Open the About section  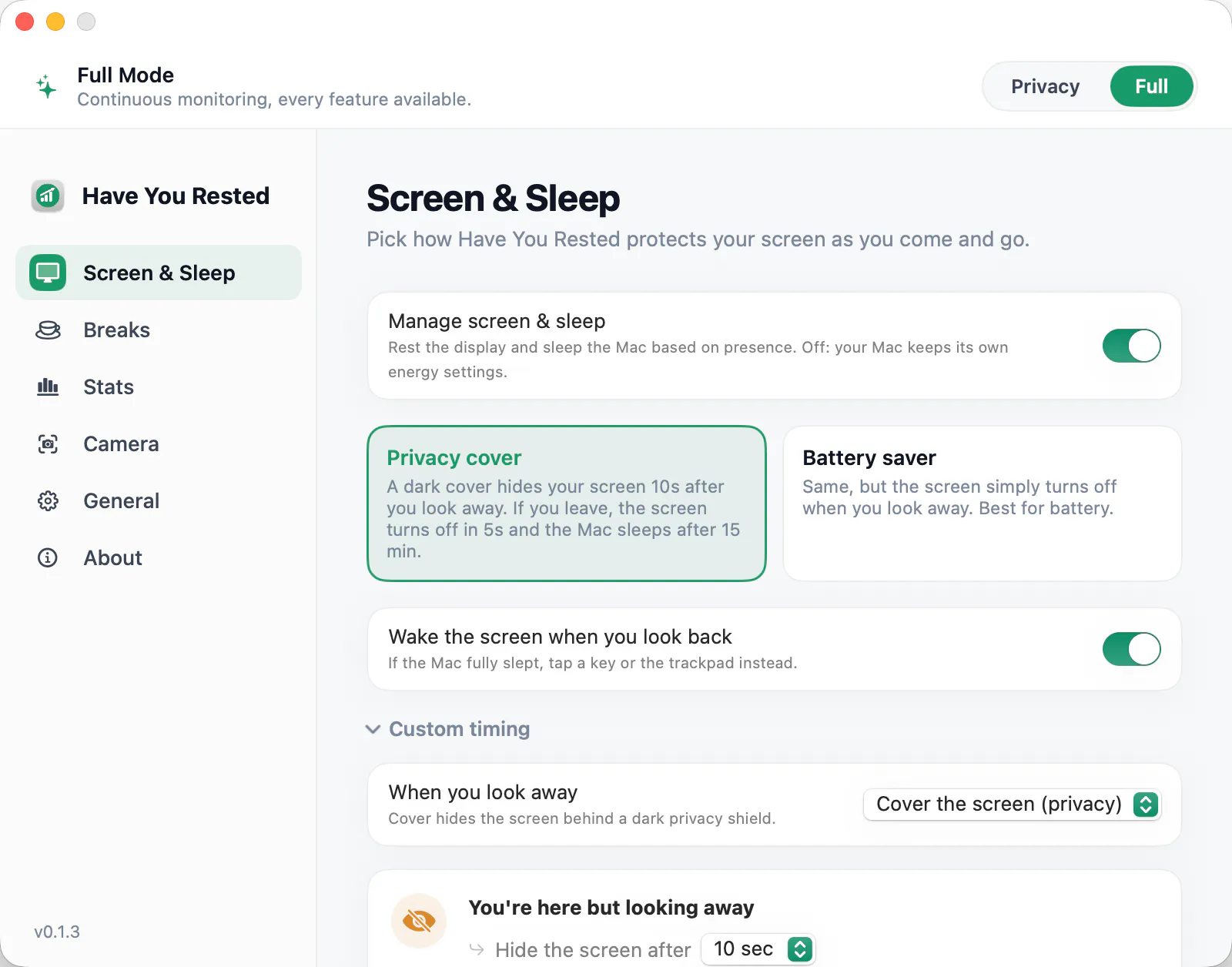159,557
